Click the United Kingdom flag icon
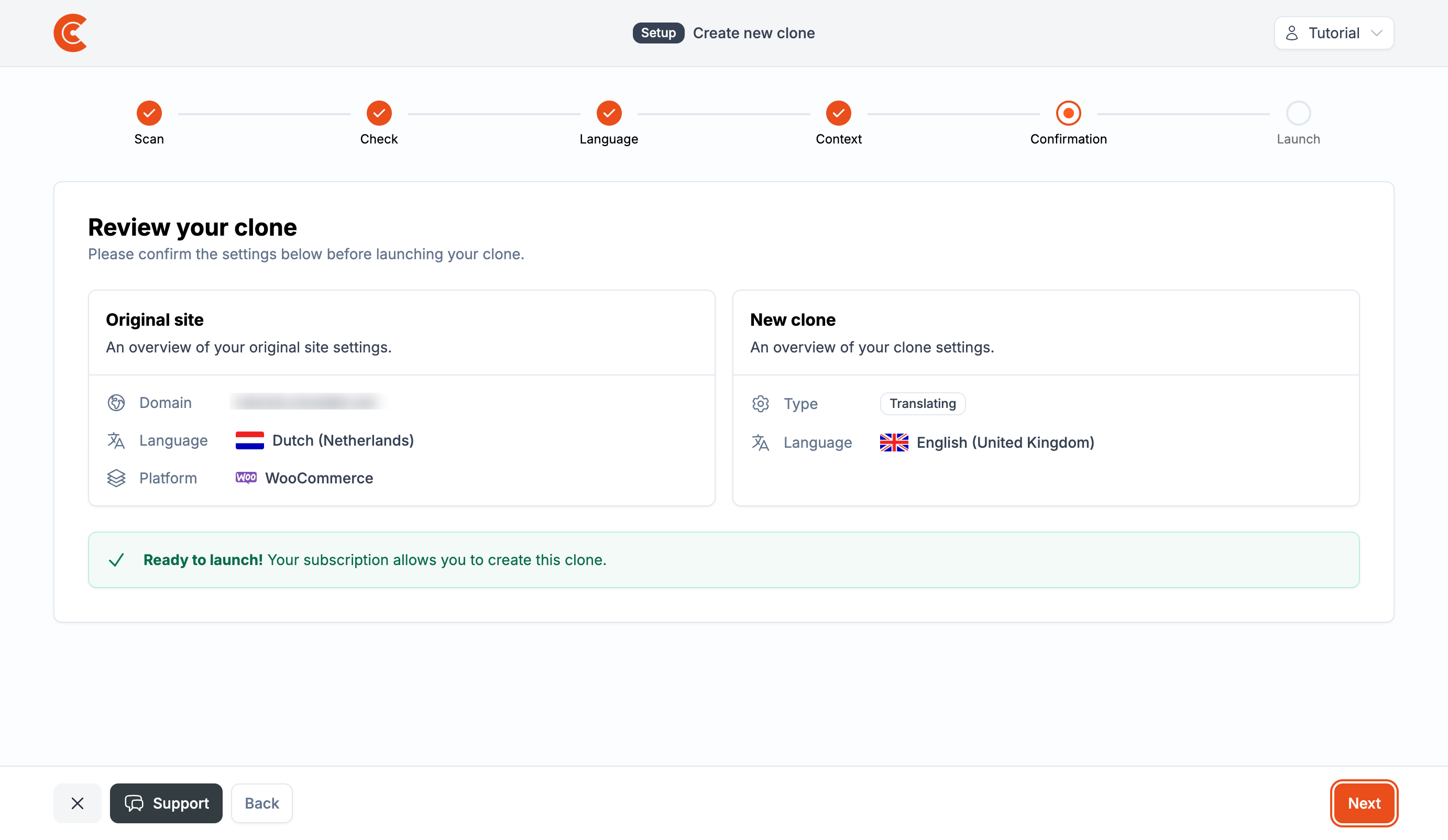 pyautogui.click(x=894, y=443)
